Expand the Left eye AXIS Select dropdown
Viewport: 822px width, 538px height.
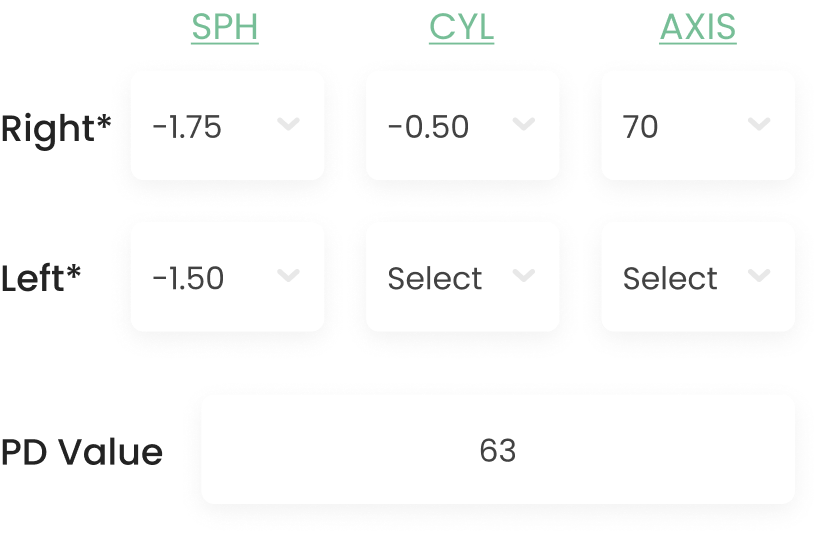click(x=697, y=277)
